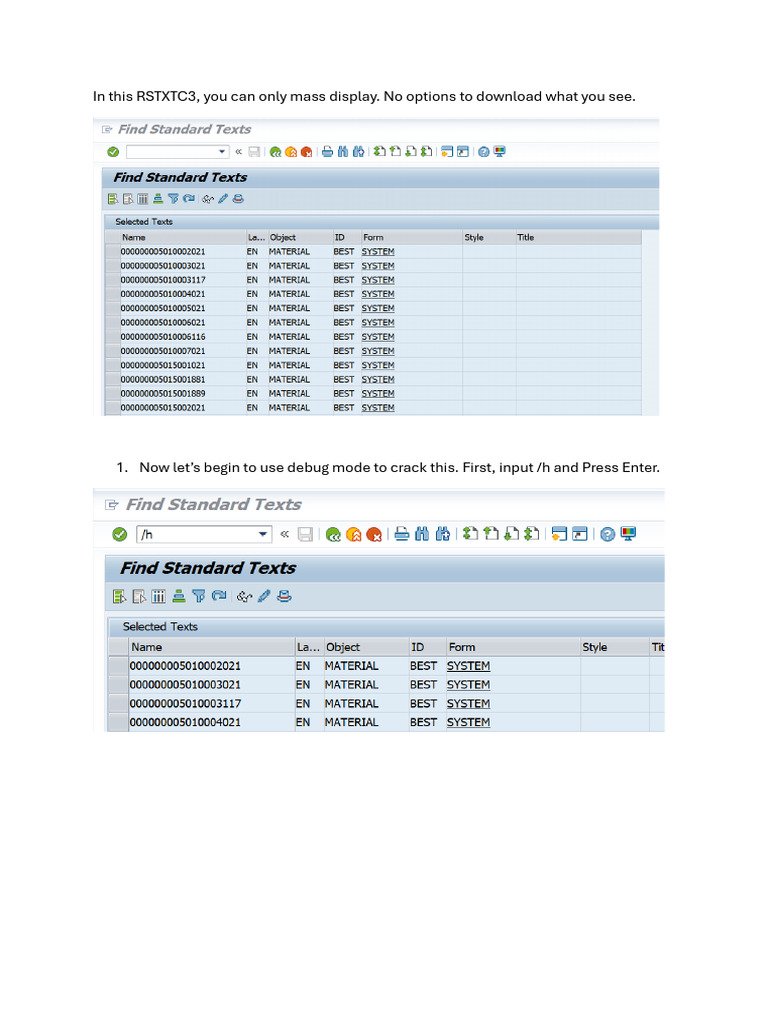Select row marker for 000000005010004021 in /h screenshot
Viewport: 768px width, 1024px height.
(x=118, y=722)
